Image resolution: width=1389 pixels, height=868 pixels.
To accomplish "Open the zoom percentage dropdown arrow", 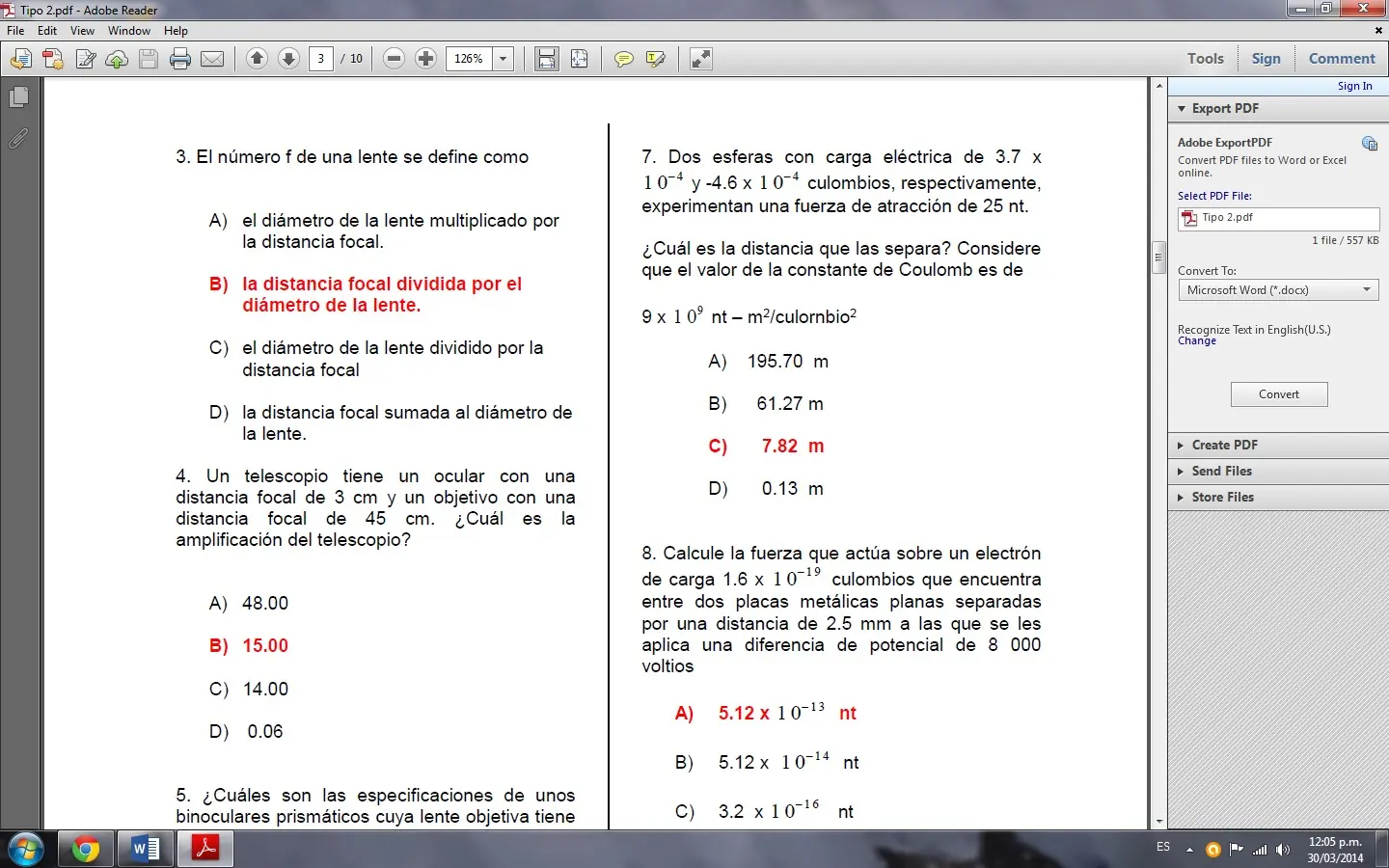I will [x=503, y=59].
